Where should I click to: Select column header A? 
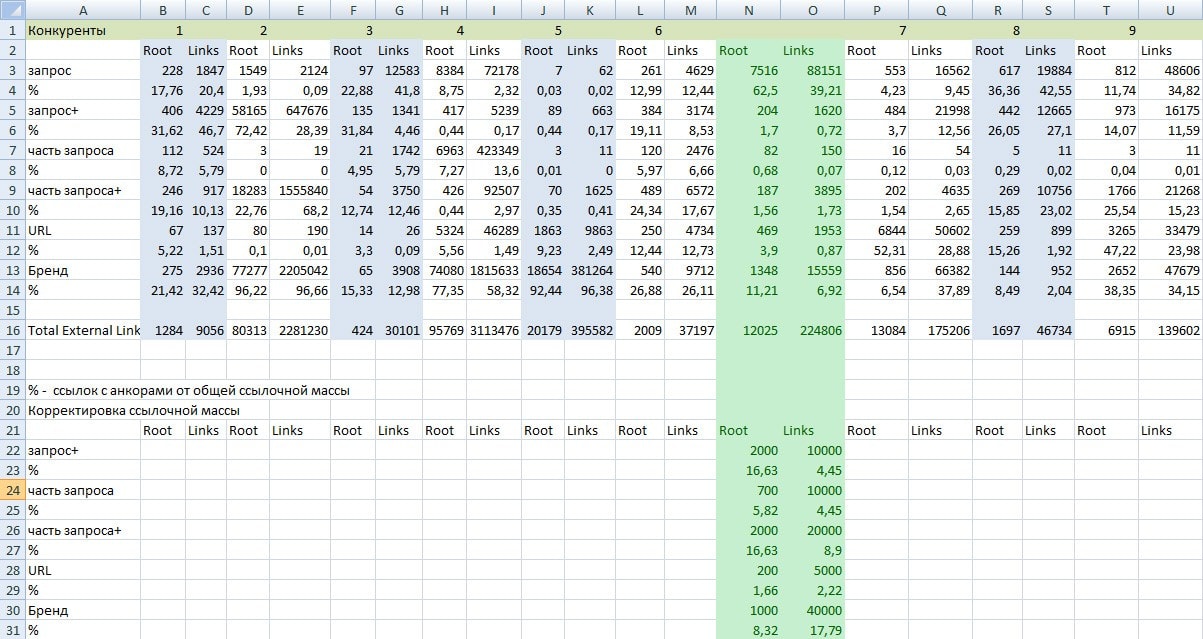tap(83, 9)
